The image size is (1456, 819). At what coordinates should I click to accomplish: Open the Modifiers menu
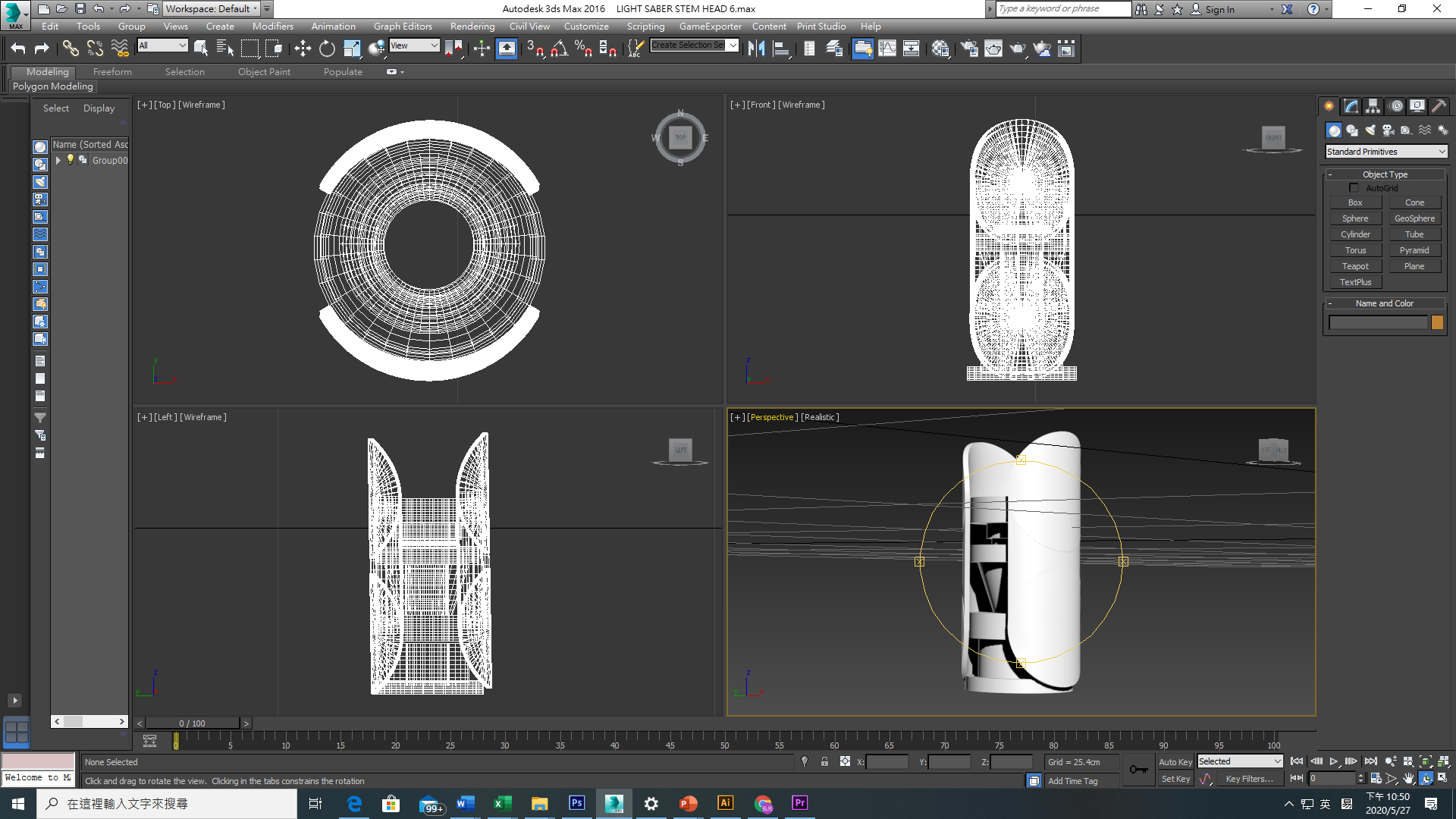[x=272, y=27]
